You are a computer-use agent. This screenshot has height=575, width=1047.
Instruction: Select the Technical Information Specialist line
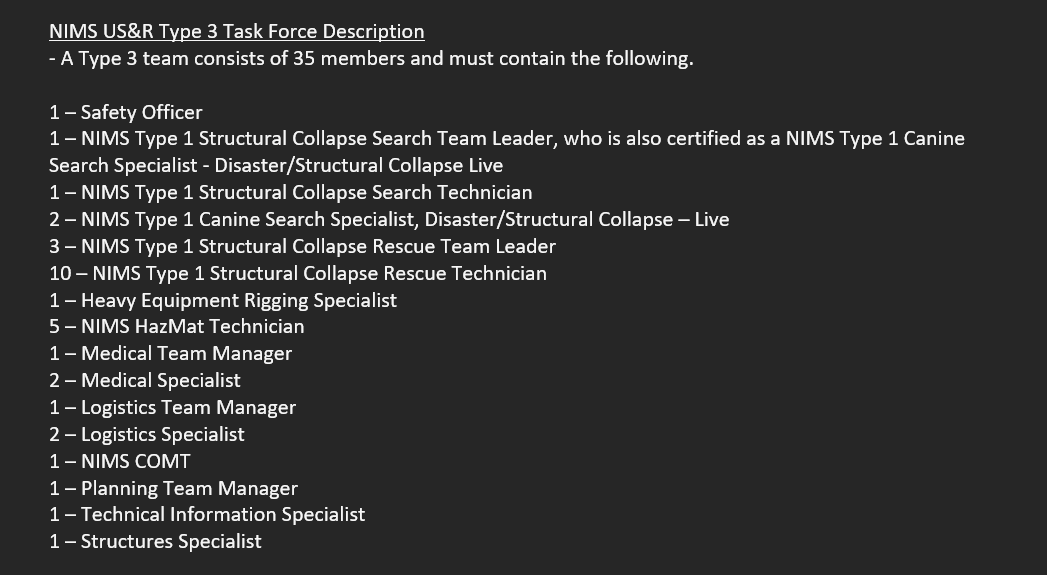click(x=207, y=514)
